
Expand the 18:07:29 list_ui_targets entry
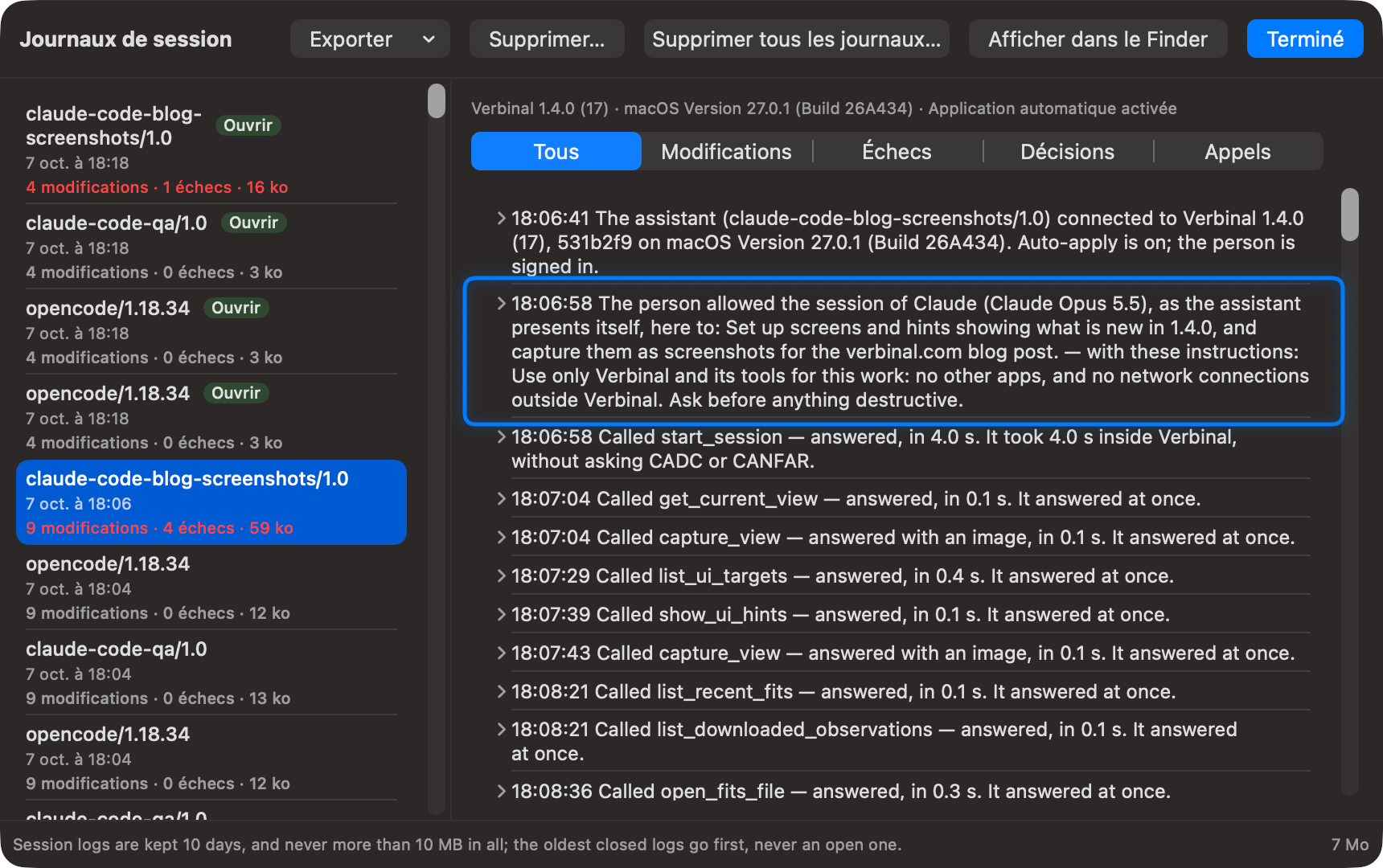(501, 575)
